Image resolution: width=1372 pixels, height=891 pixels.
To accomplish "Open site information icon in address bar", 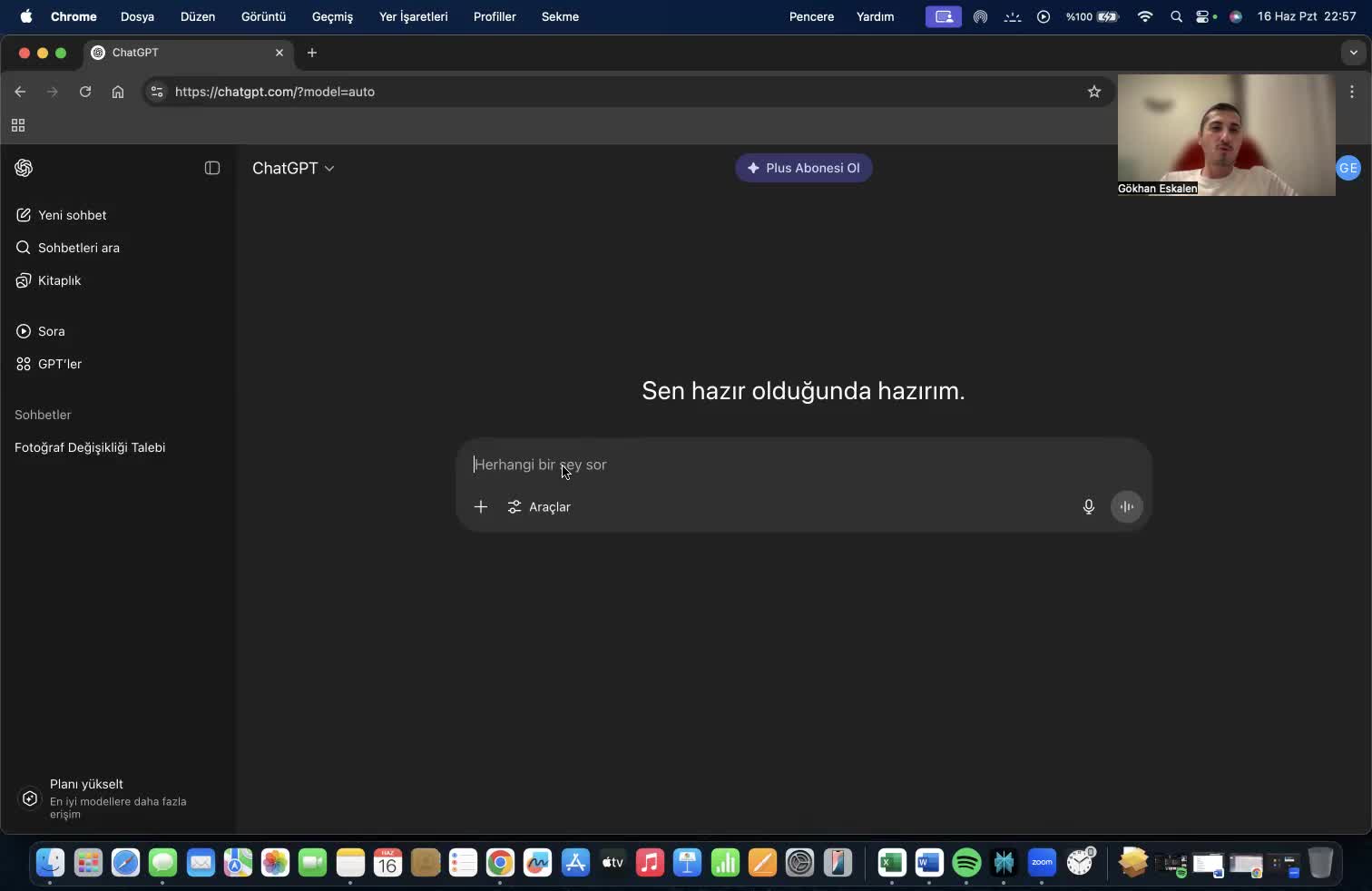I will click(157, 92).
